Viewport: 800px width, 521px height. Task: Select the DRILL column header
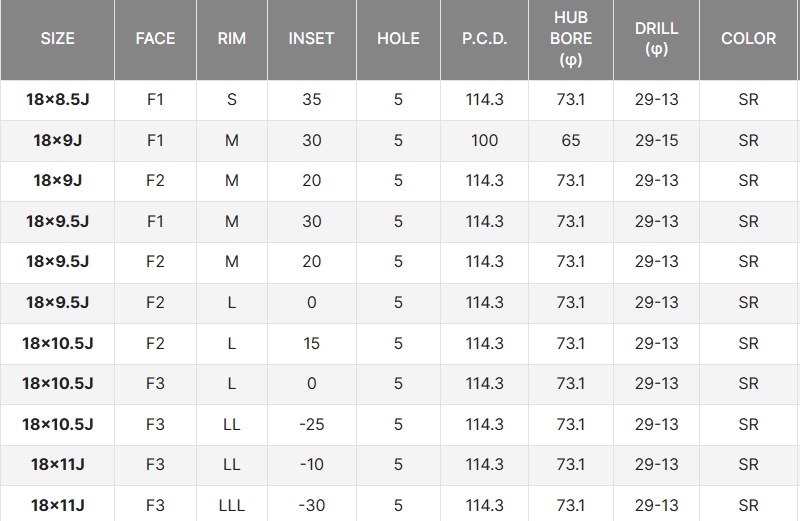pyautogui.click(x=657, y=39)
